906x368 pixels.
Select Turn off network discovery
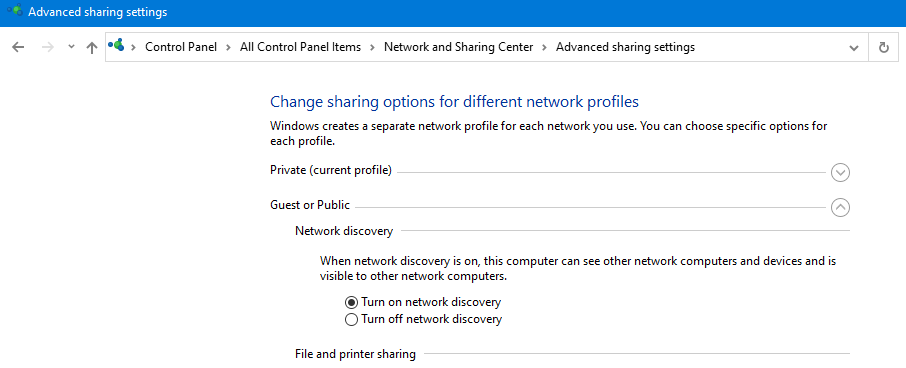[351, 319]
